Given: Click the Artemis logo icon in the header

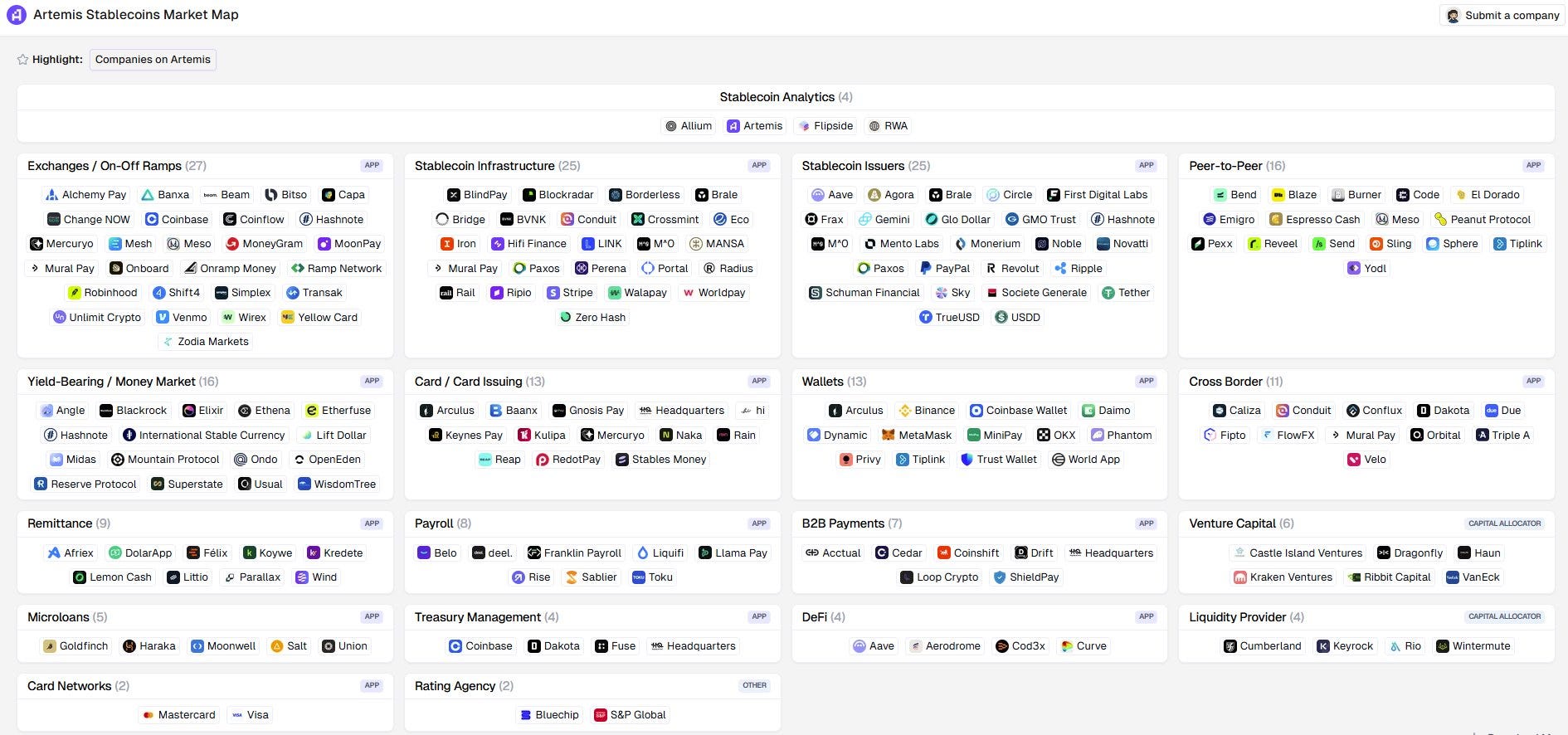Looking at the screenshot, I should (x=16, y=15).
